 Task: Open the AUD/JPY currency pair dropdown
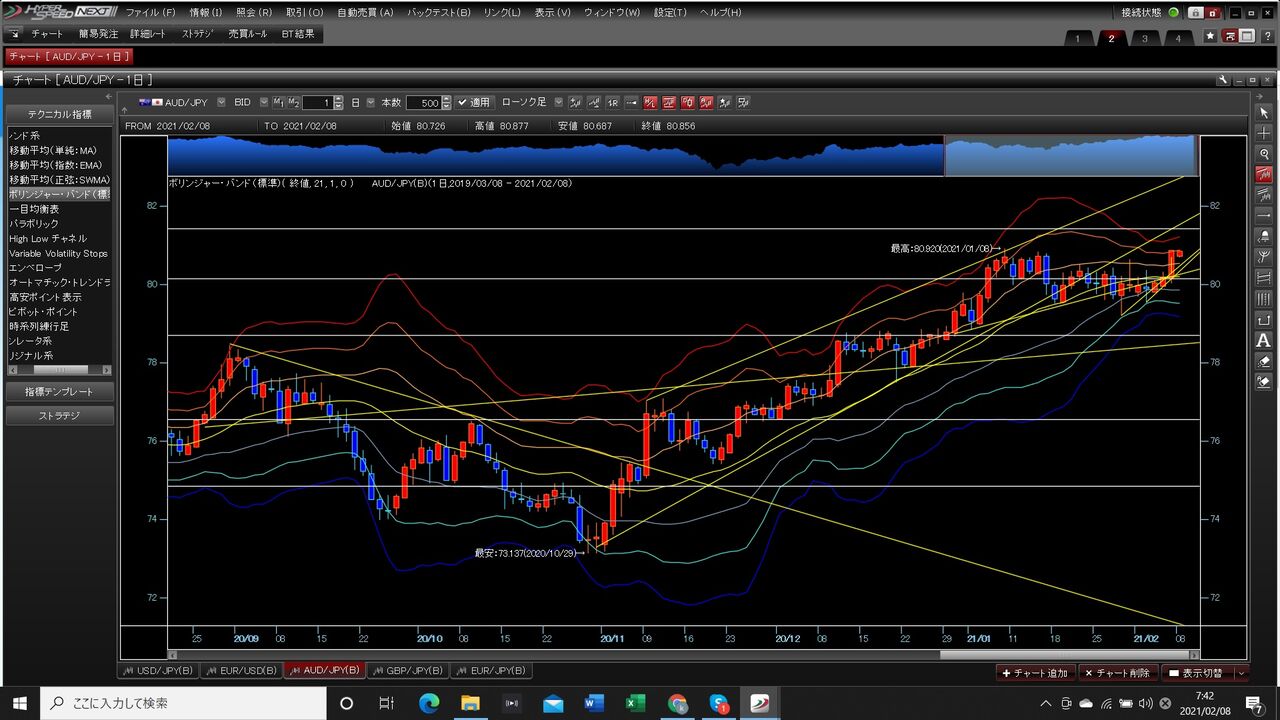pos(221,102)
